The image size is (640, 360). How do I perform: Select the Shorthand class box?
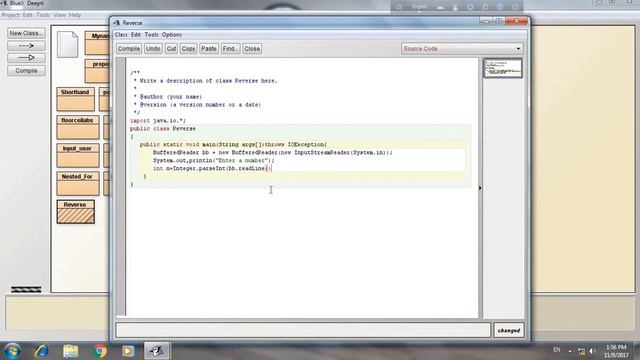tap(76, 99)
